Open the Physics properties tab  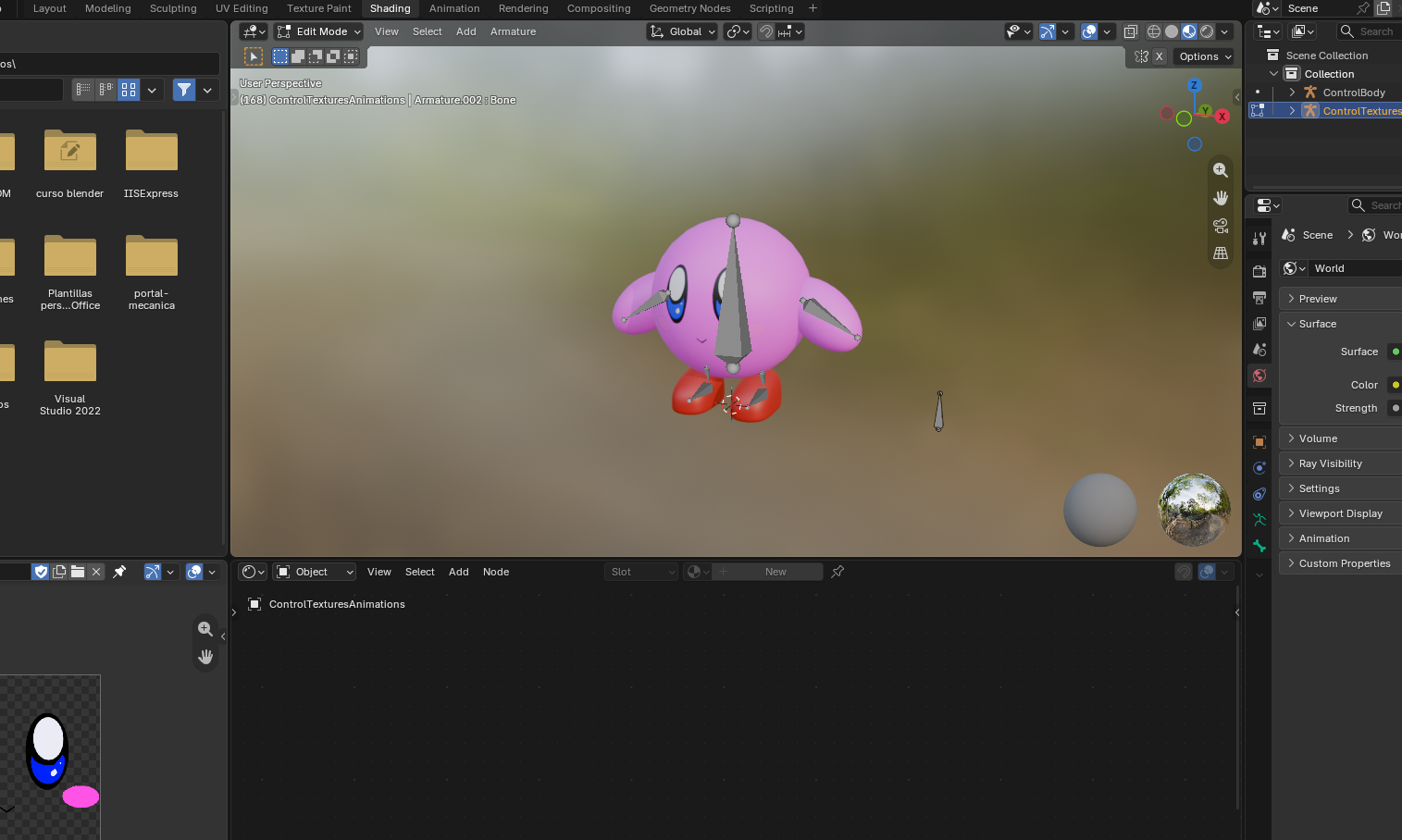[1259, 467]
